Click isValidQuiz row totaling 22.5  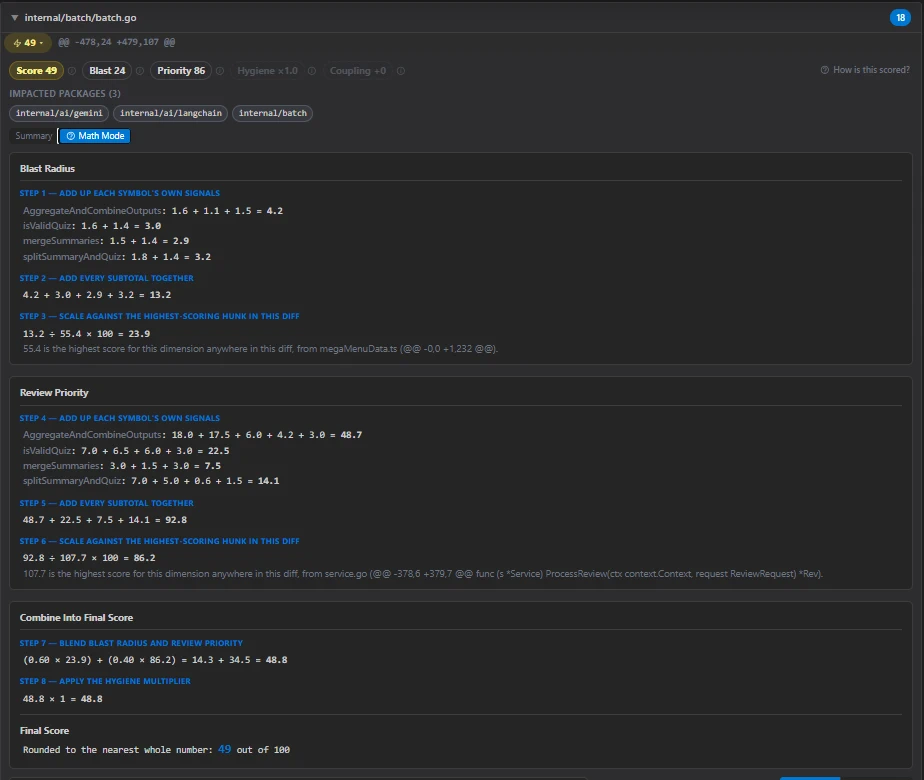(126, 451)
